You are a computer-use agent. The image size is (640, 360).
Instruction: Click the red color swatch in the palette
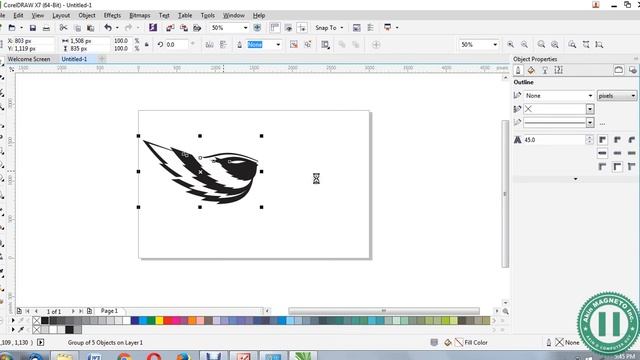[x=168, y=320]
